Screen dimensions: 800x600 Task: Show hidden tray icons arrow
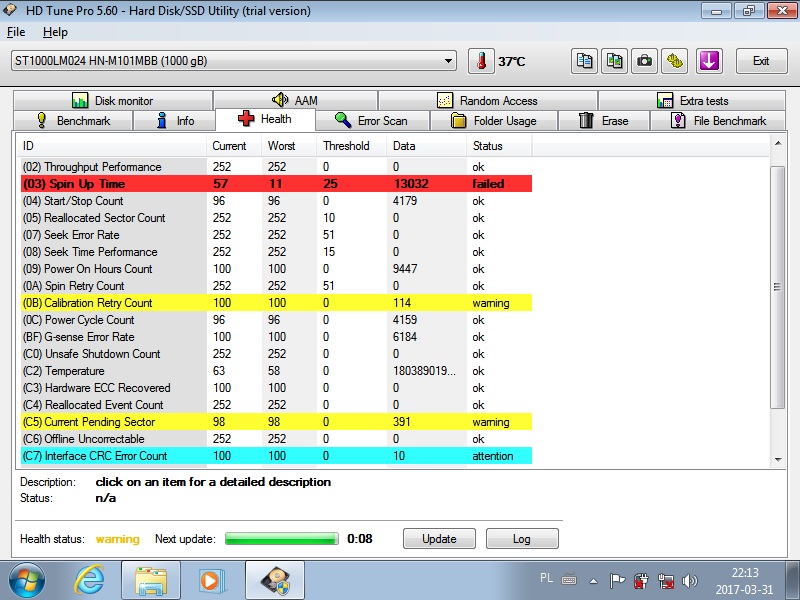pyautogui.click(x=593, y=581)
